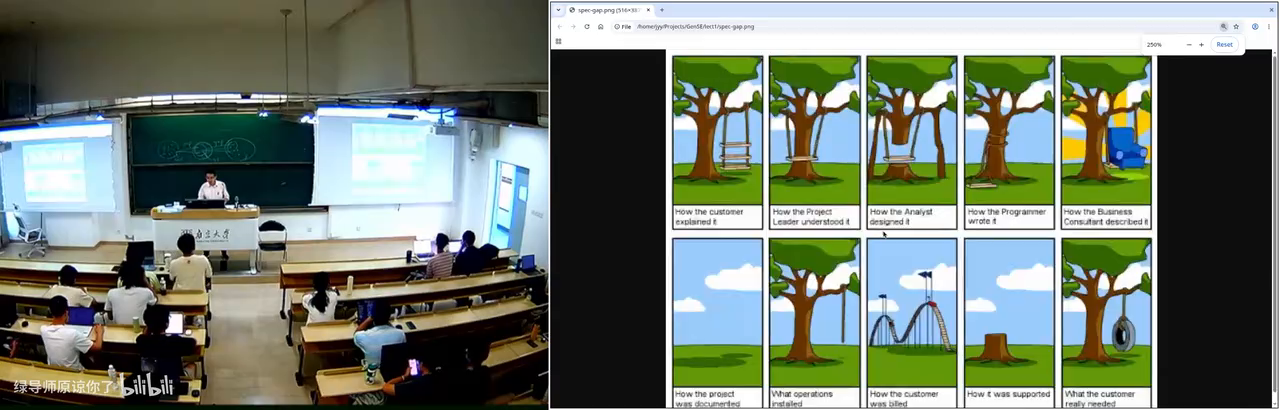The height and width of the screenshot is (410, 1280).
Task: Click the bilibili logo on lecture video
Action: coord(148,386)
